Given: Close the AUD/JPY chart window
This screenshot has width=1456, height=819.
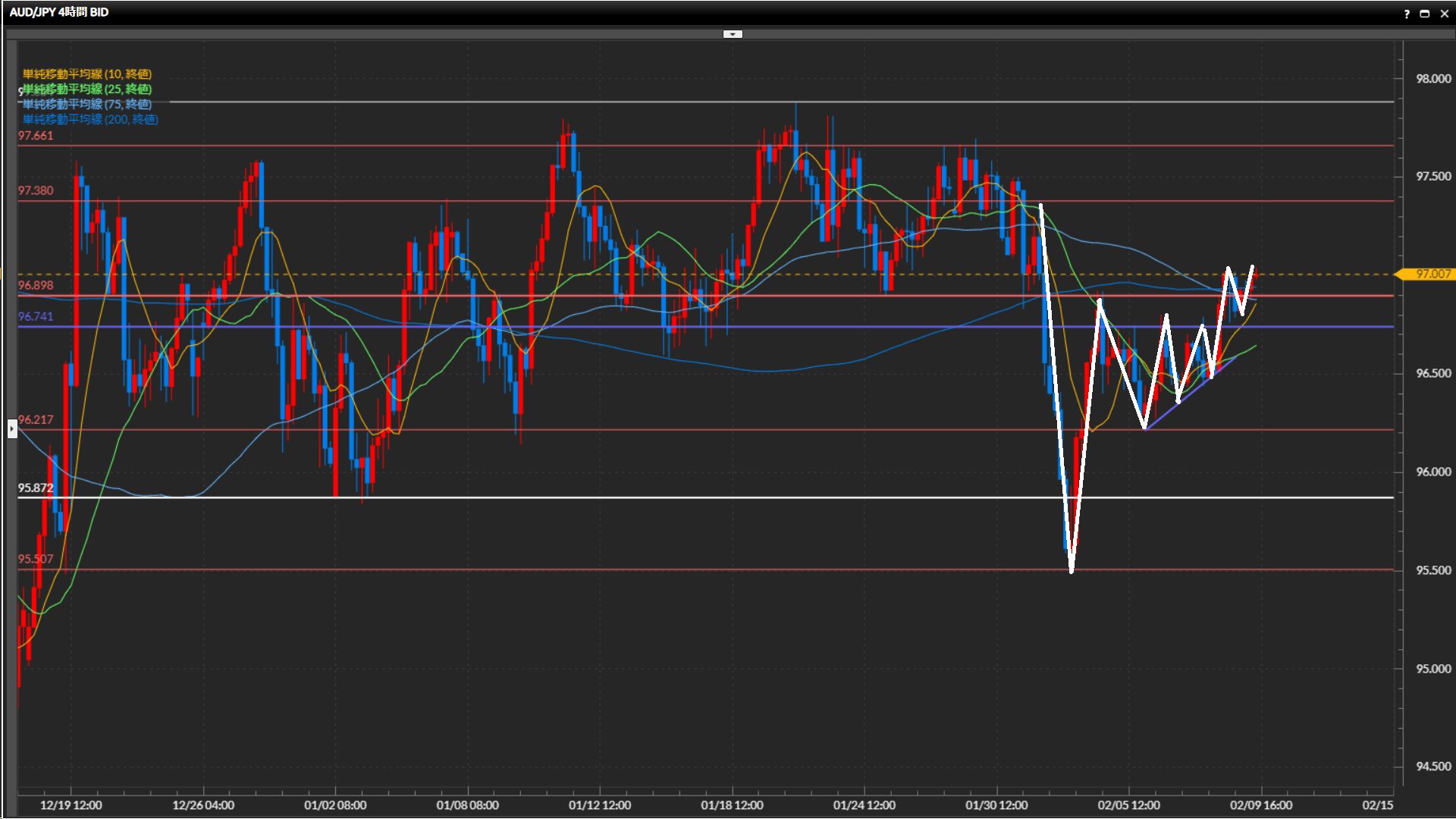Looking at the screenshot, I should [1444, 14].
